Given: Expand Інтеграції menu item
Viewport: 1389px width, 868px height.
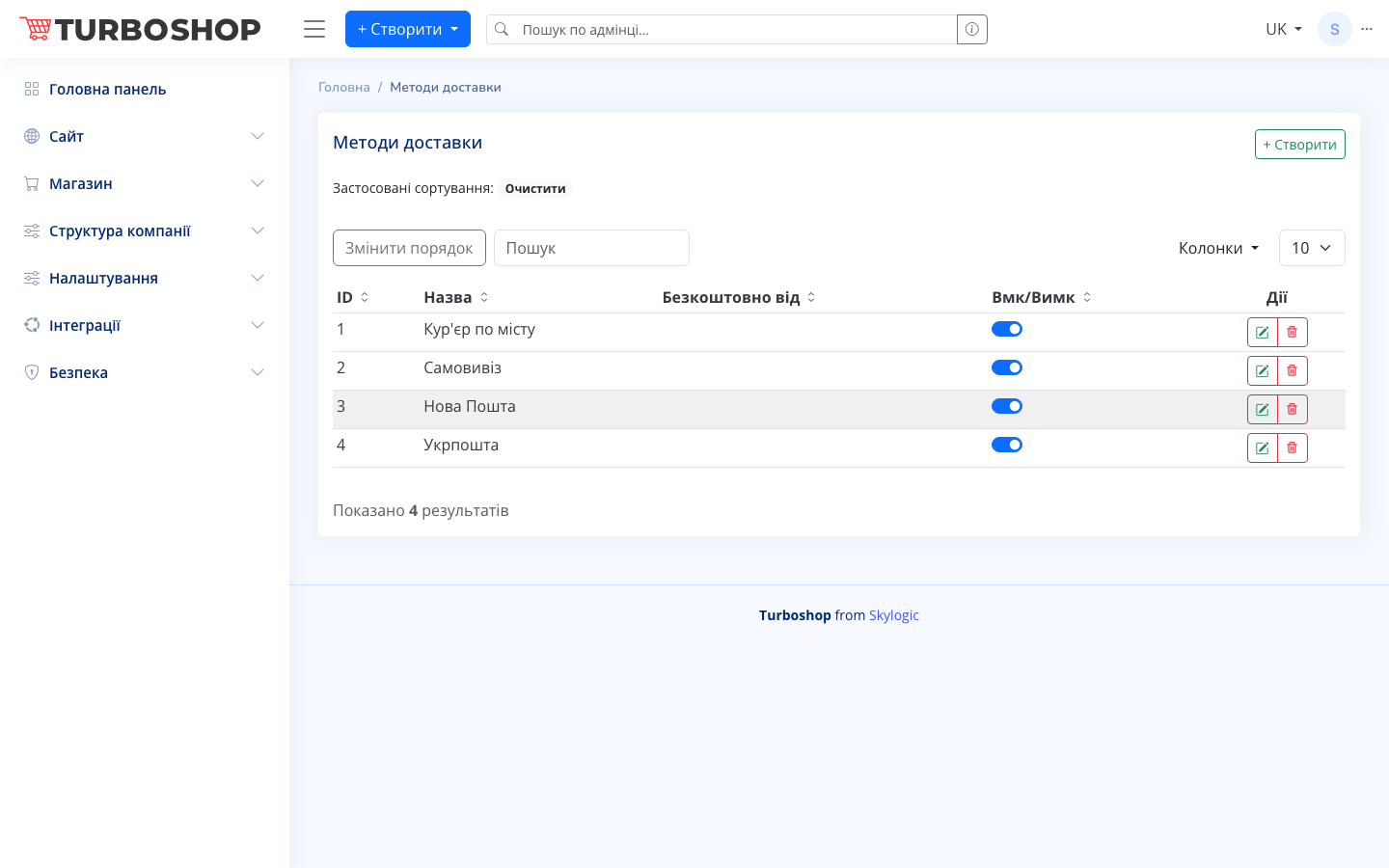Looking at the screenshot, I should click(x=145, y=325).
